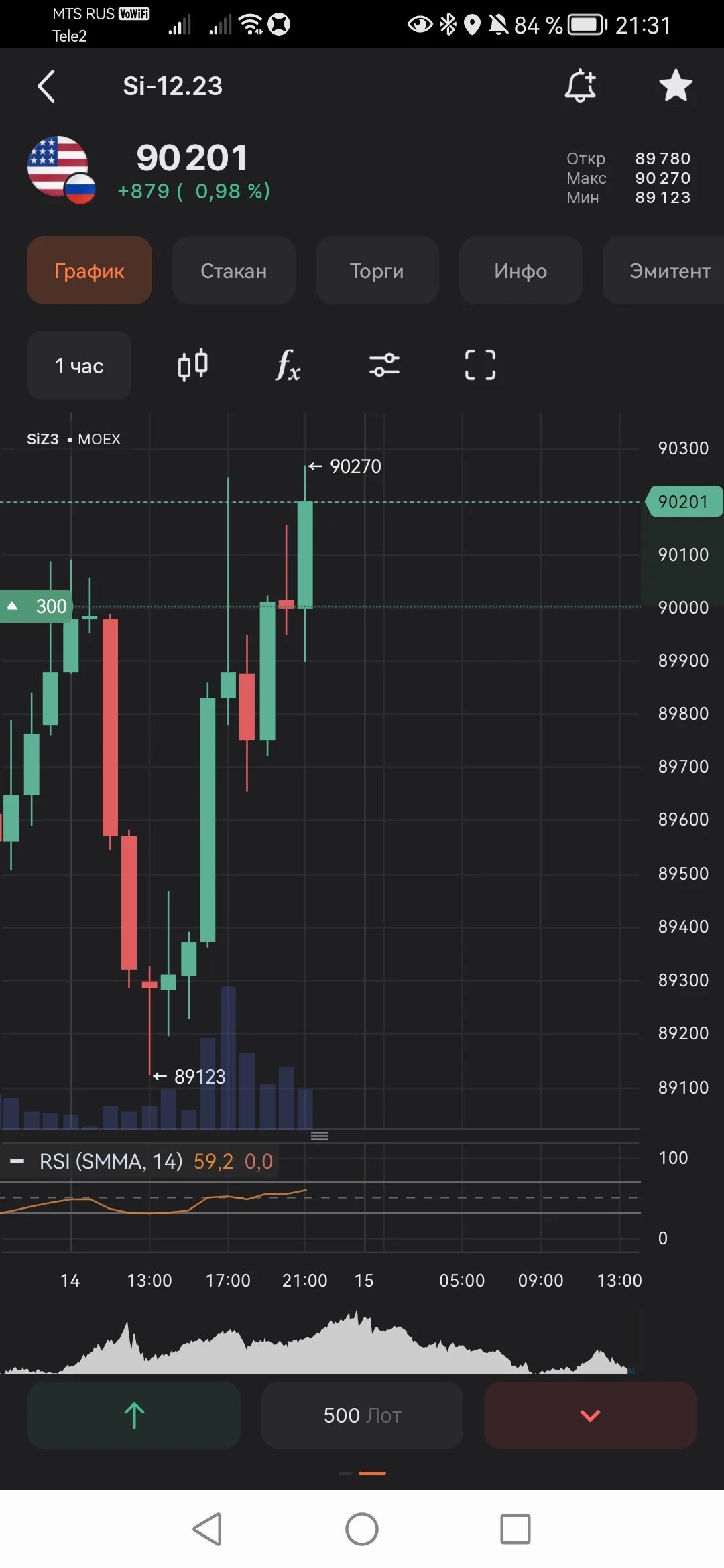Expand chart to fullscreen
Viewport: 724px width, 1568px height.
point(481,365)
